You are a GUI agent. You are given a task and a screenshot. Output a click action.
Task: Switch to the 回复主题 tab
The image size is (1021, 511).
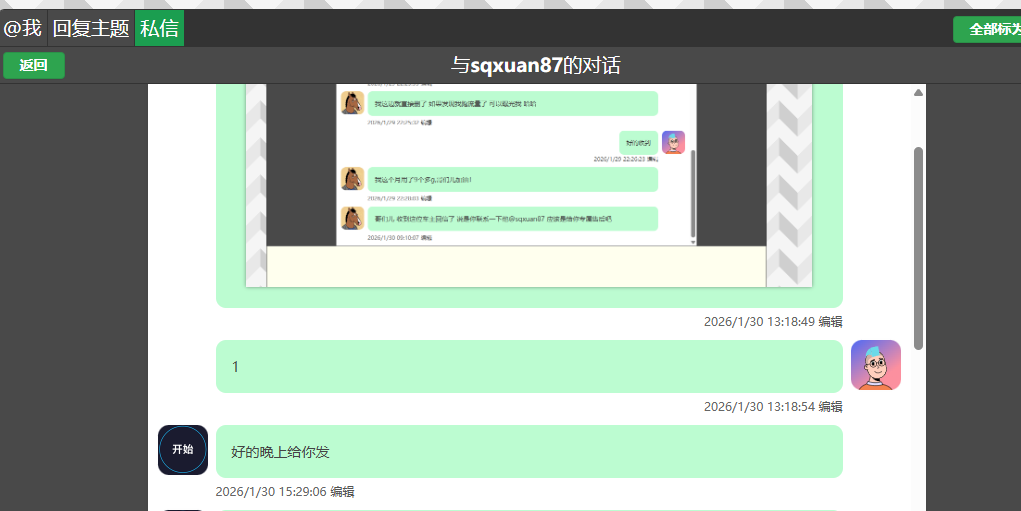pos(91,28)
